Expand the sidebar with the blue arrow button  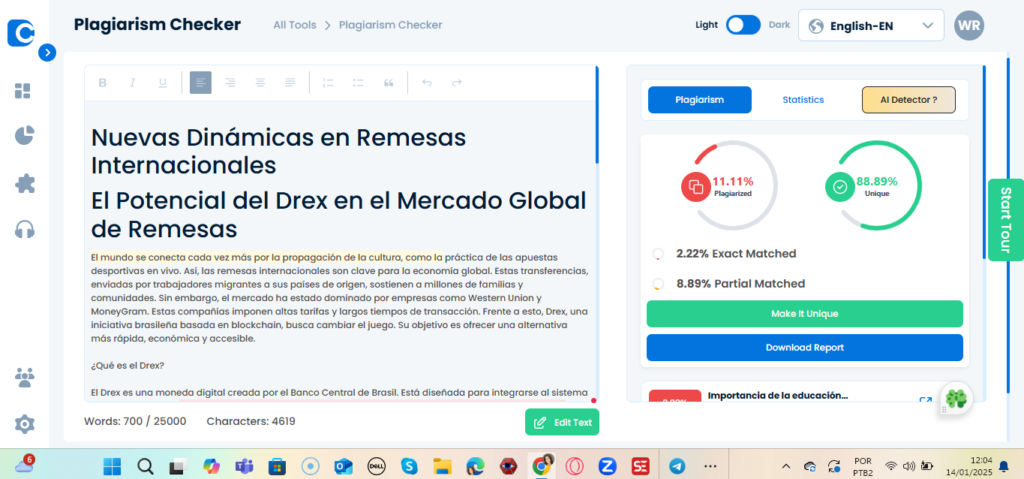coord(47,52)
